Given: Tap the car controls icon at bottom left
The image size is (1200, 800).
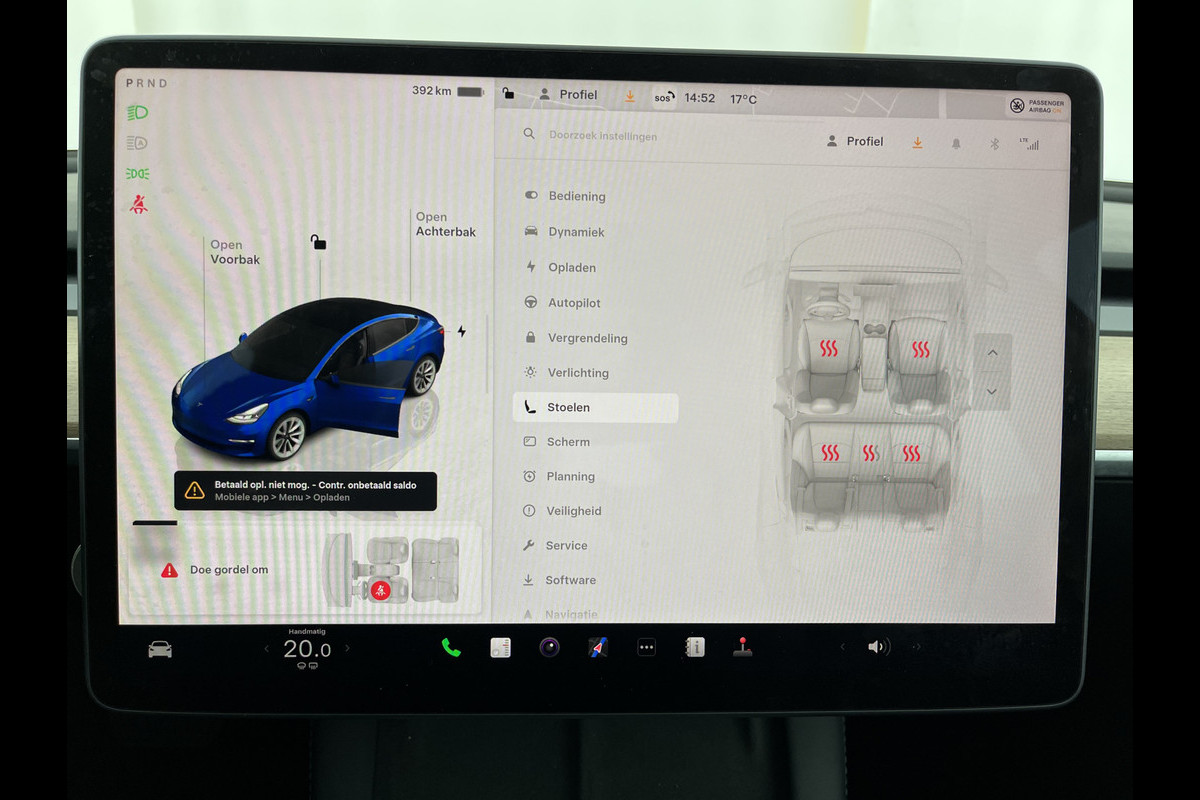Looking at the screenshot, I should [160, 650].
